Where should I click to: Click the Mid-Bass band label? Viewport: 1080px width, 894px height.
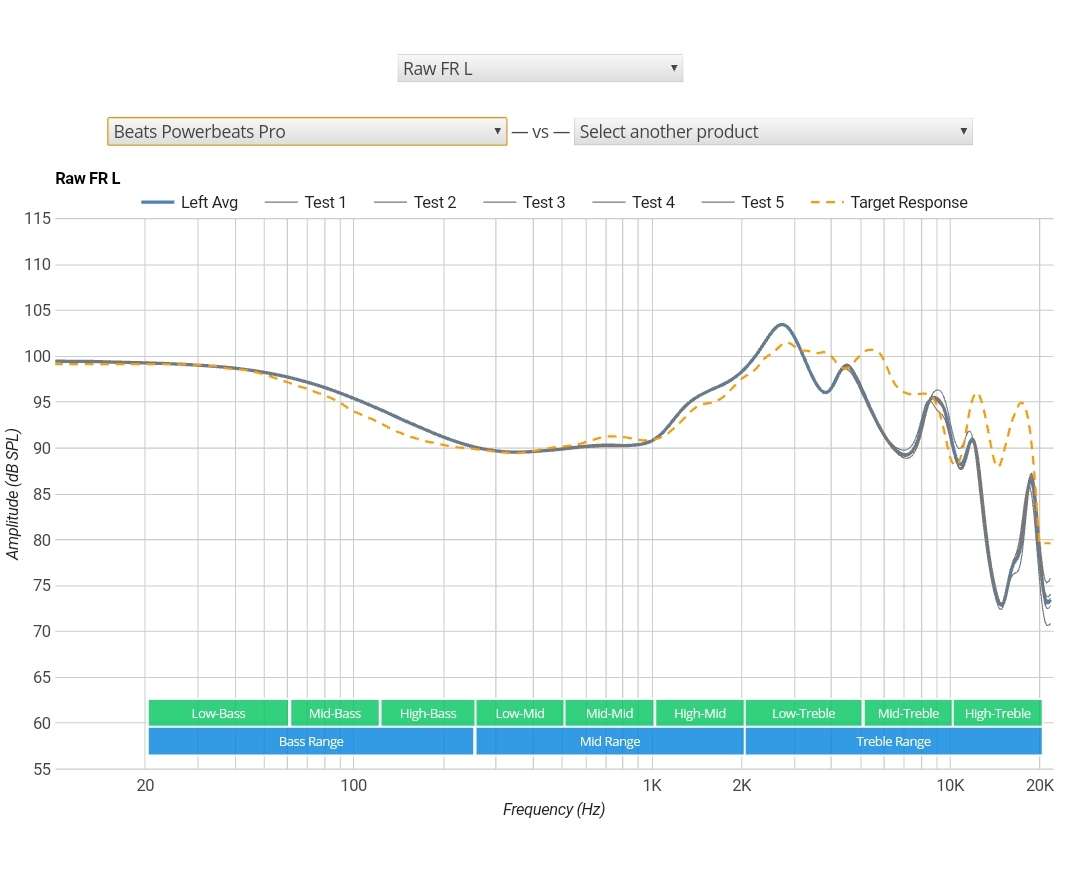(x=335, y=713)
